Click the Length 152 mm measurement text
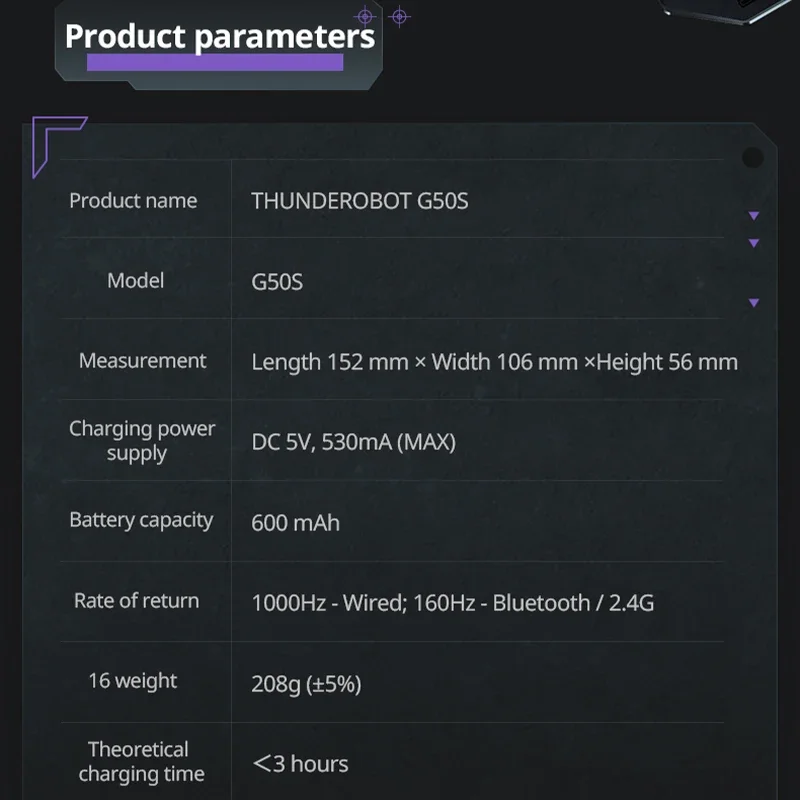The width and height of the screenshot is (800, 800). coord(494,362)
